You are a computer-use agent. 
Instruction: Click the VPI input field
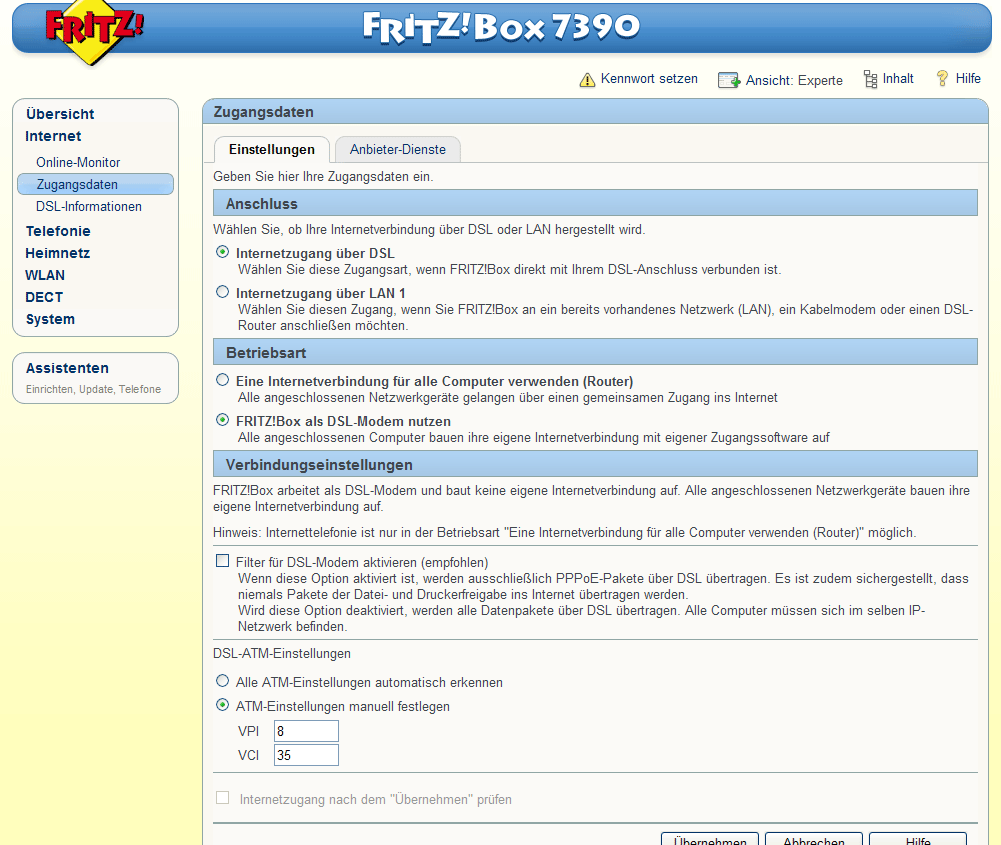click(306, 731)
